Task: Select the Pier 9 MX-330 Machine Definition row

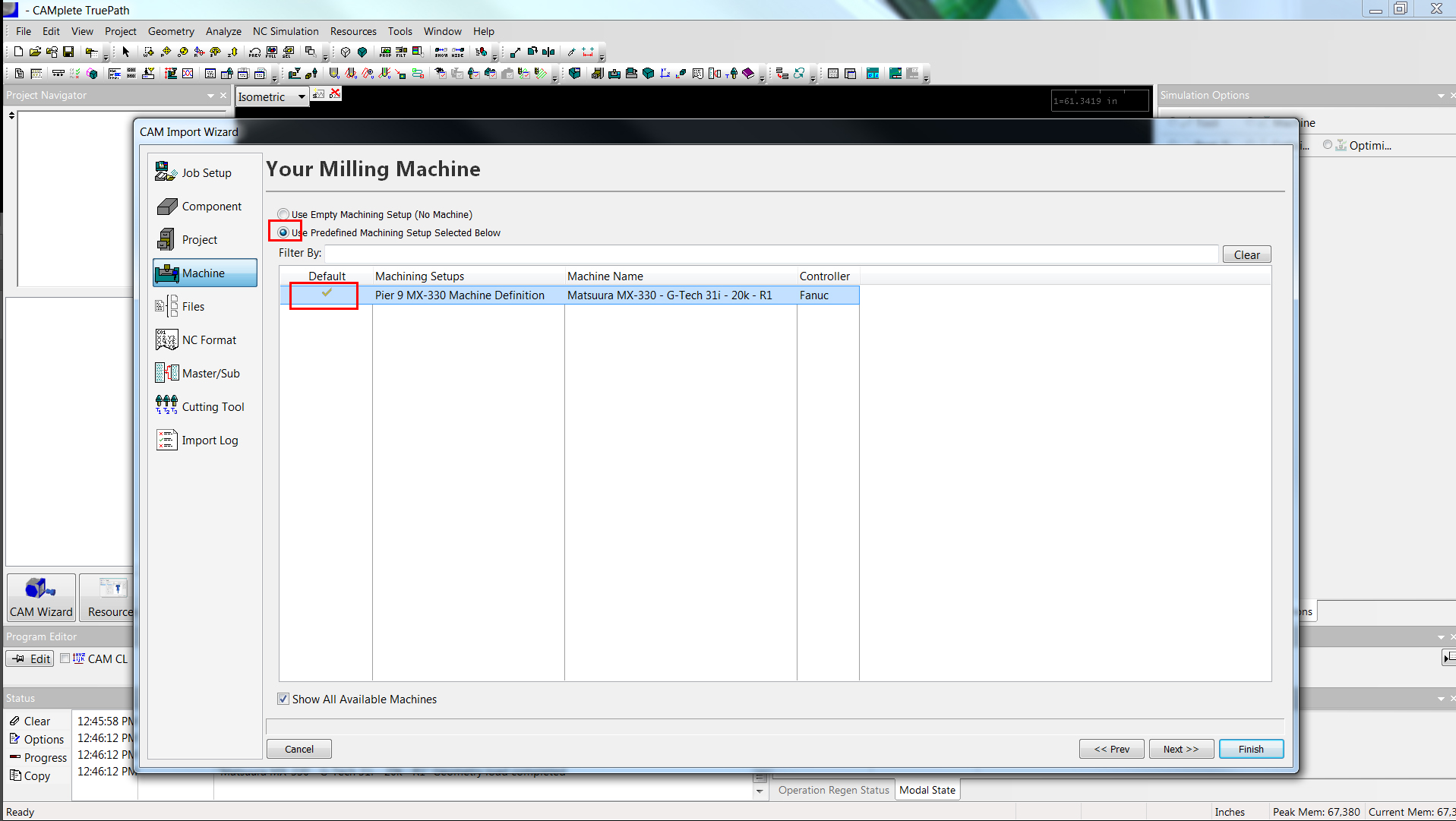Action: click(x=570, y=295)
